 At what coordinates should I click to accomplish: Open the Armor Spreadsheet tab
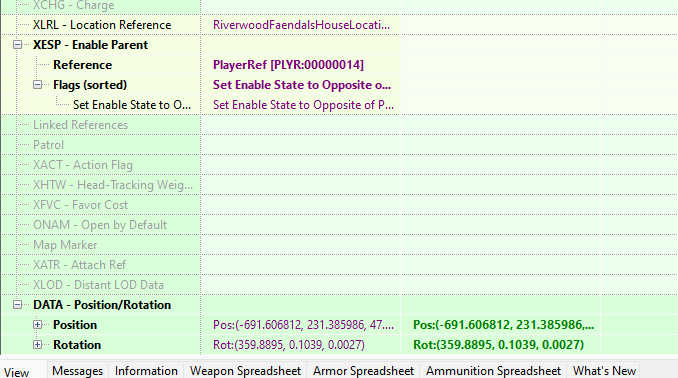coord(363,371)
